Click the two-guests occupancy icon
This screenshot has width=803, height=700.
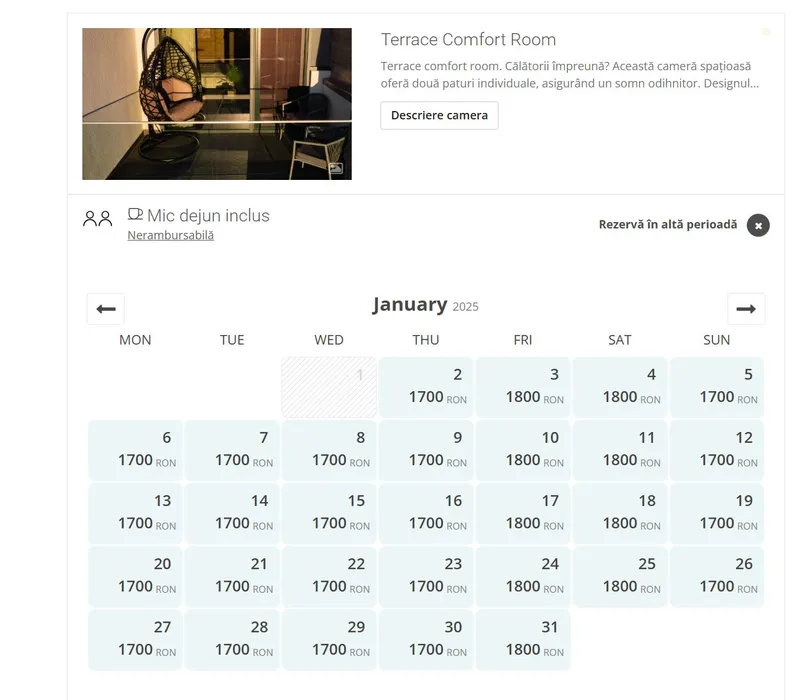(x=97, y=218)
